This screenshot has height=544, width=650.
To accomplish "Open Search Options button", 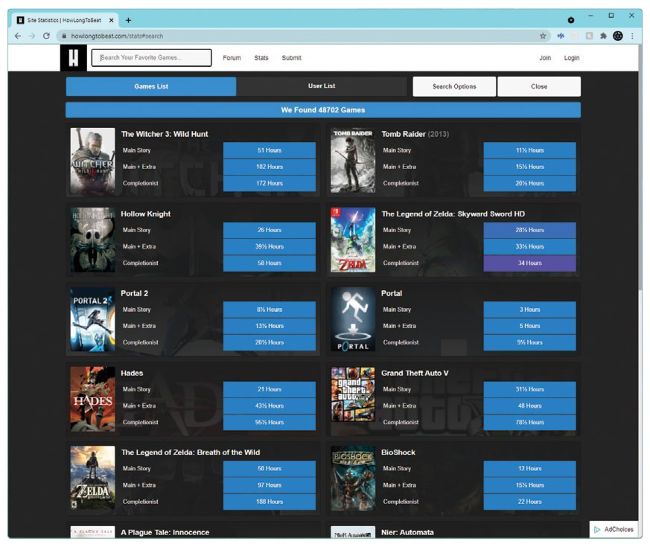I will [x=454, y=86].
